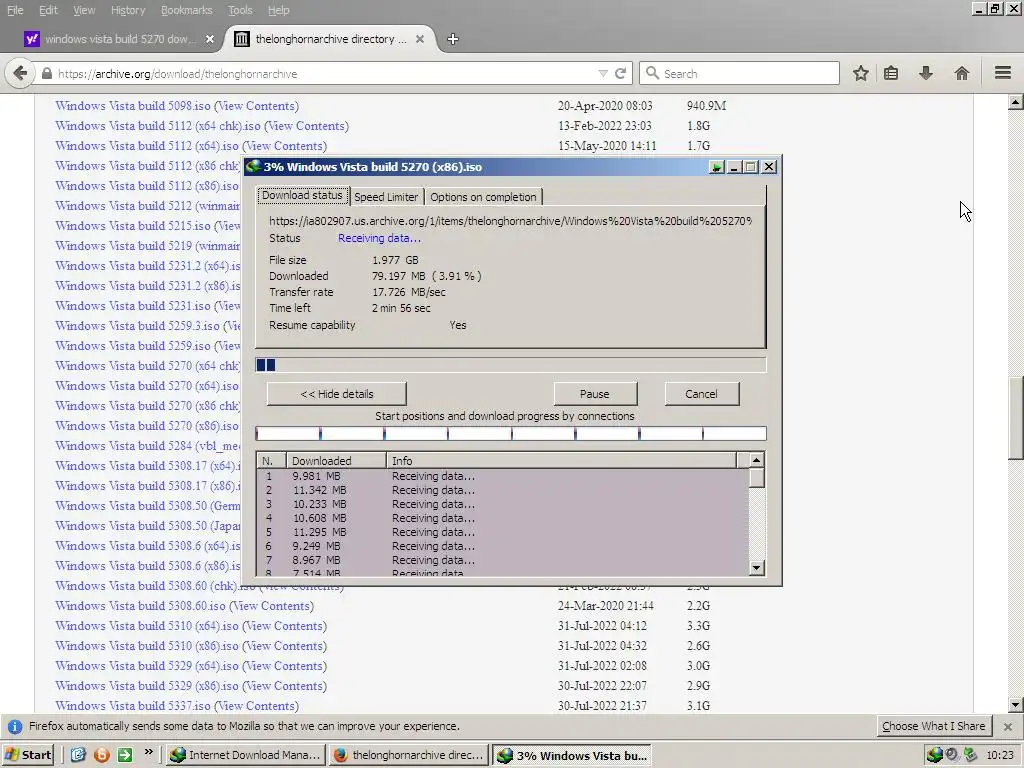The height and width of the screenshot is (768, 1024).
Task: Expand quick launch overflow chevron
Action: [148, 752]
